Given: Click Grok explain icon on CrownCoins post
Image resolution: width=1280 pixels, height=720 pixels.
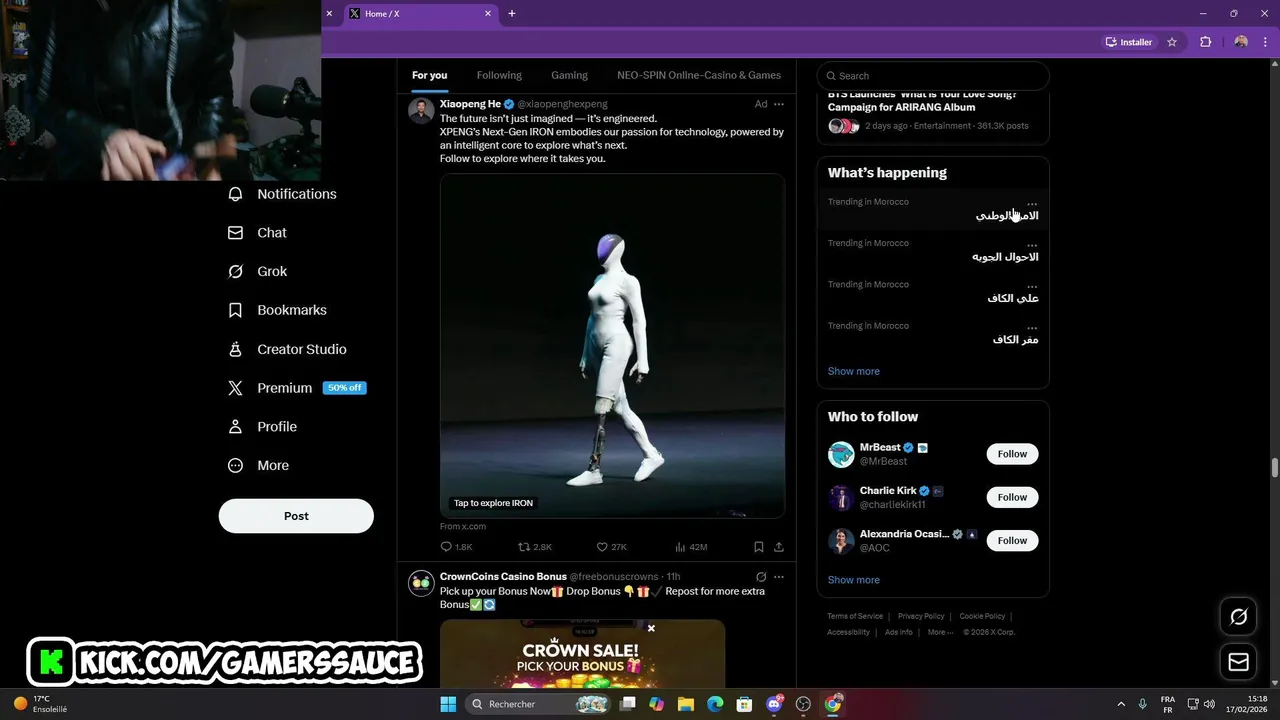Looking at the screenshot, I should pyautogui.click(x=761, y=577).
